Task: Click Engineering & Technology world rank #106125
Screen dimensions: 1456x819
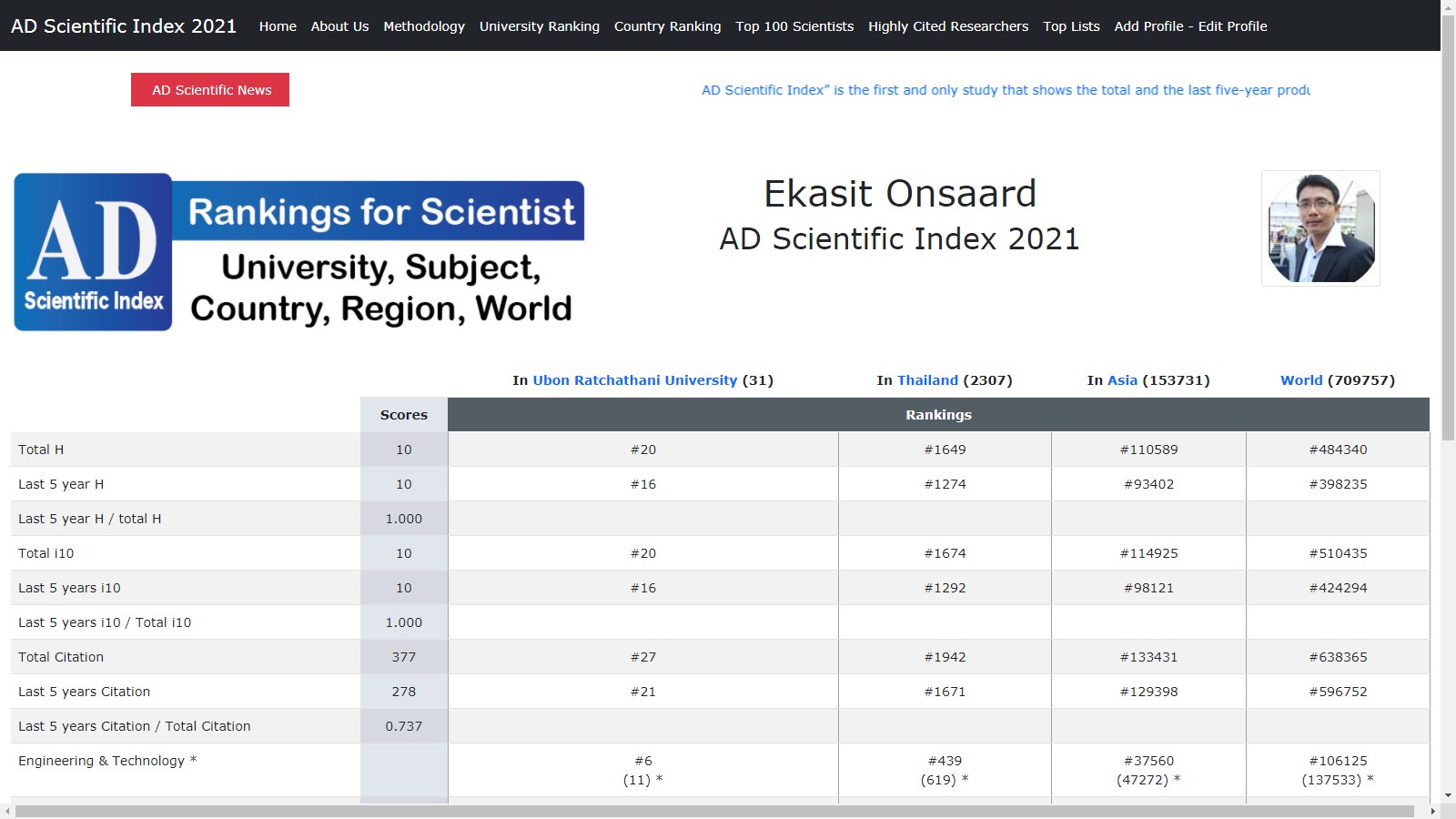Action: click(1338, 761)
